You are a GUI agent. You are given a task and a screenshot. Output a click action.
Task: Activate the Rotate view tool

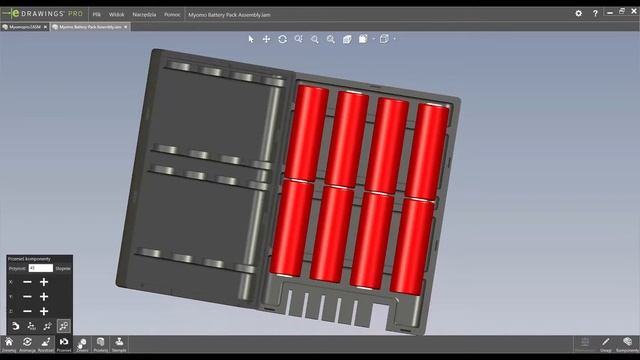tap(282, 39)
